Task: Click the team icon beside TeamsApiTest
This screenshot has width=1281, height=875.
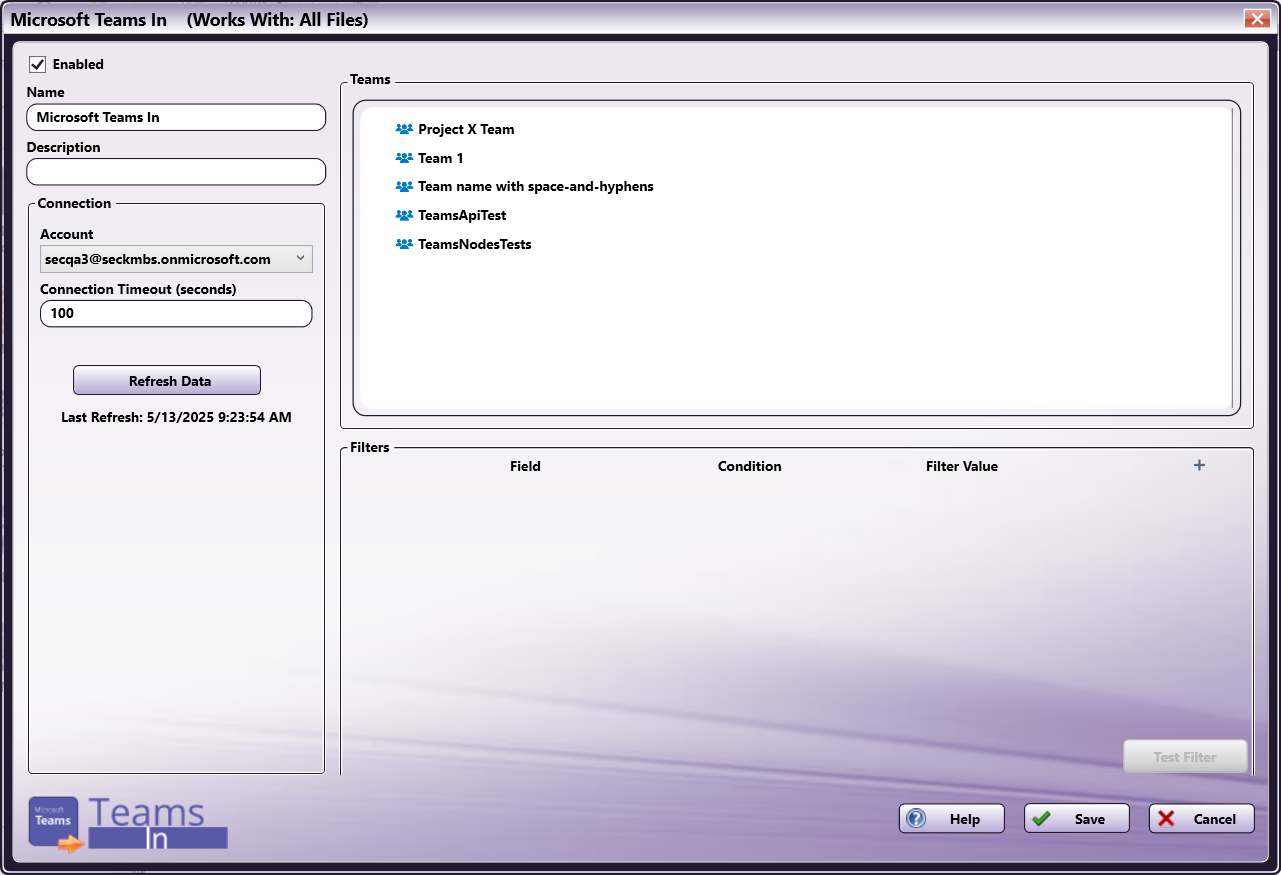Action: [404, 215]
